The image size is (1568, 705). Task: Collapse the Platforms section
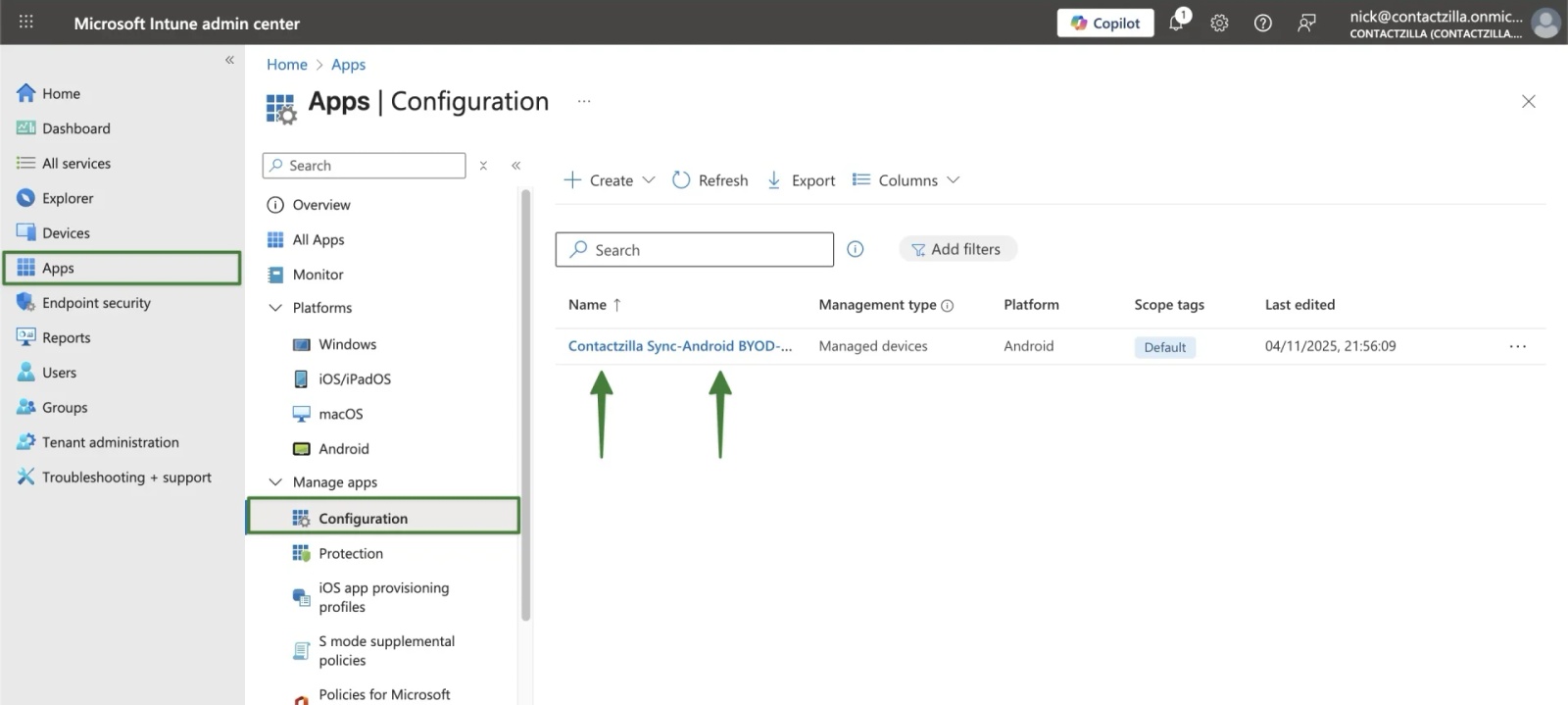point(275,308)
